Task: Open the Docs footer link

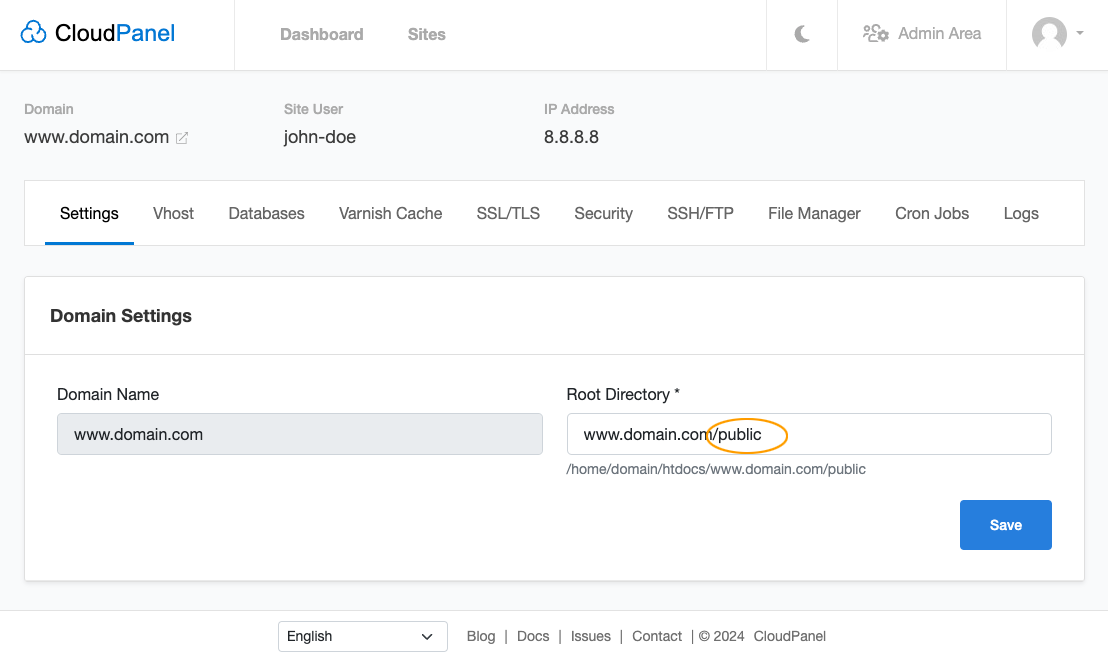Action: [533, 636]
